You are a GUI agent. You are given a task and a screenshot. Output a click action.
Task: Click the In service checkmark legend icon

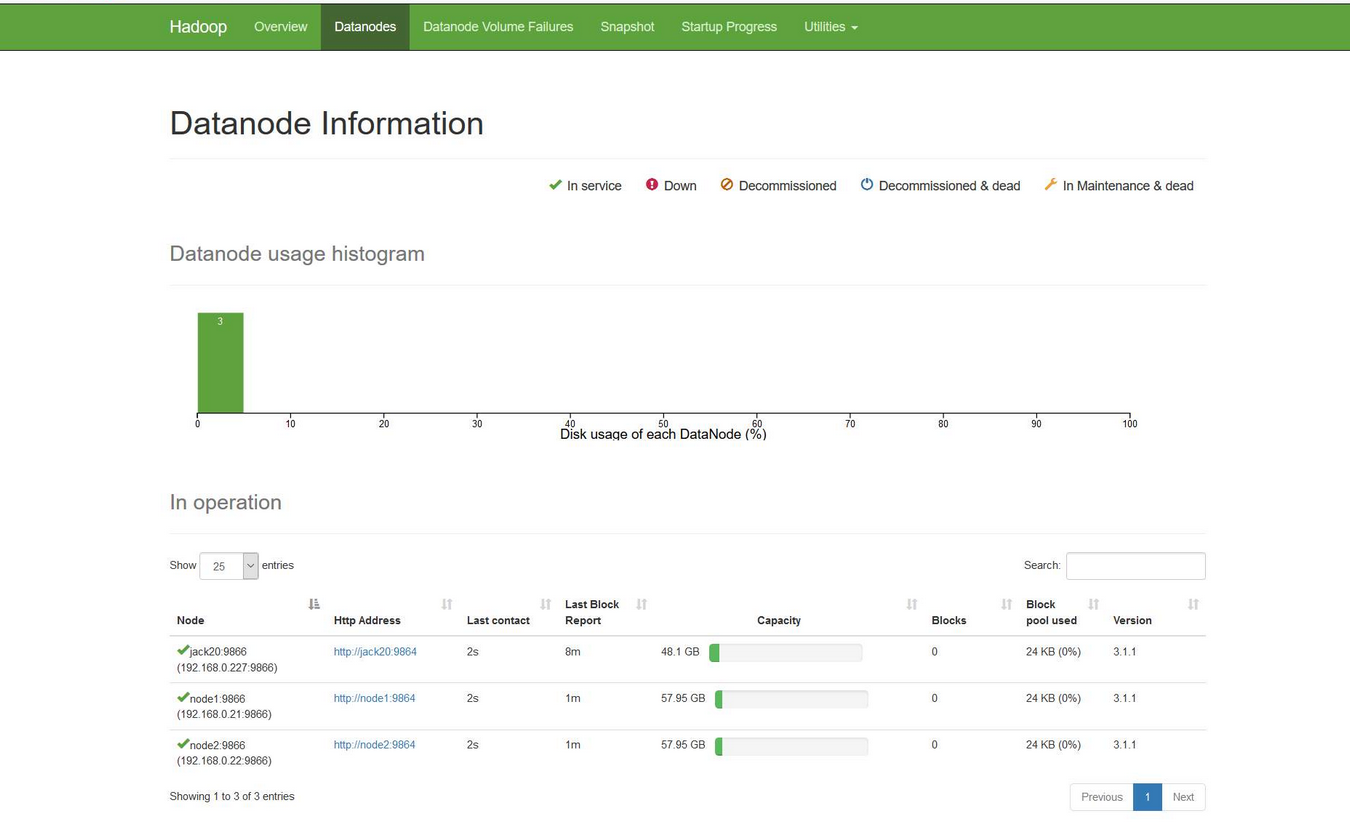(555, 185)
